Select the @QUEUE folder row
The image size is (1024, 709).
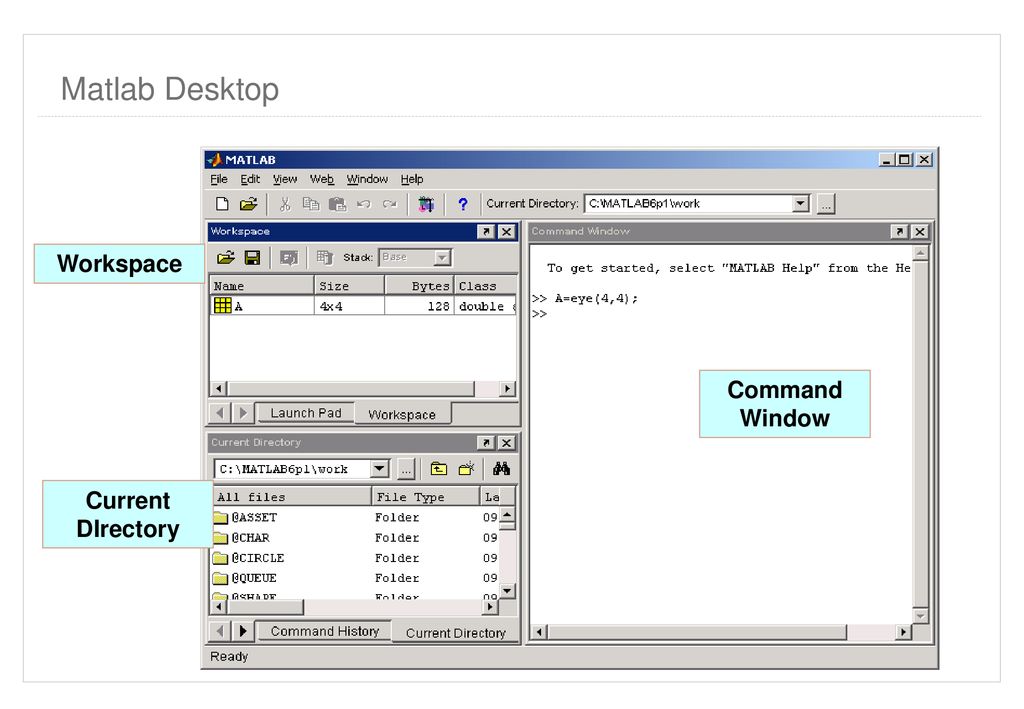355,578
